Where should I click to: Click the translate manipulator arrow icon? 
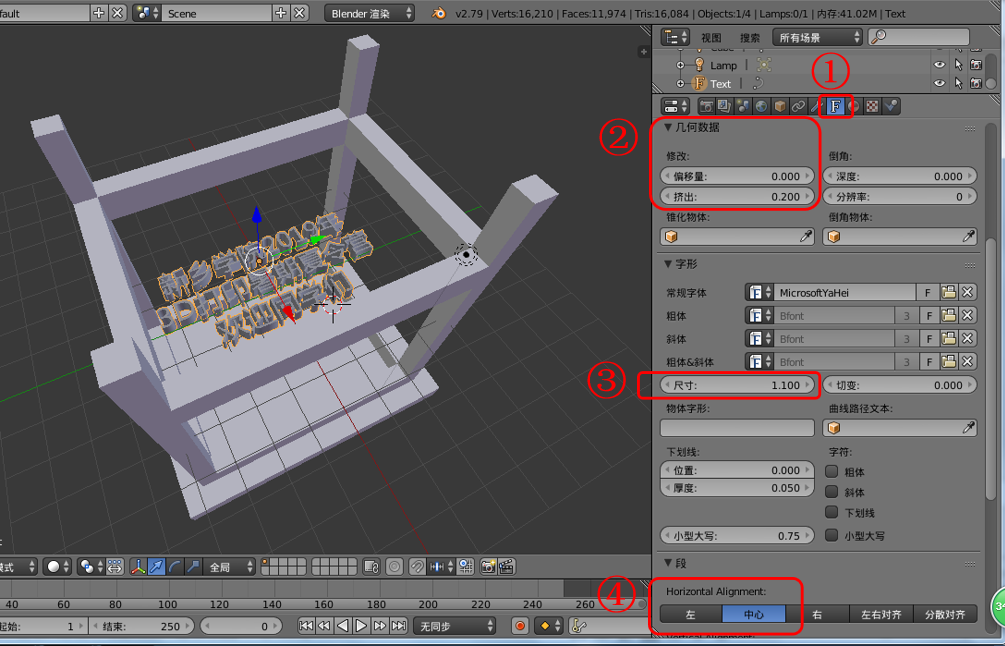[156, 567]
